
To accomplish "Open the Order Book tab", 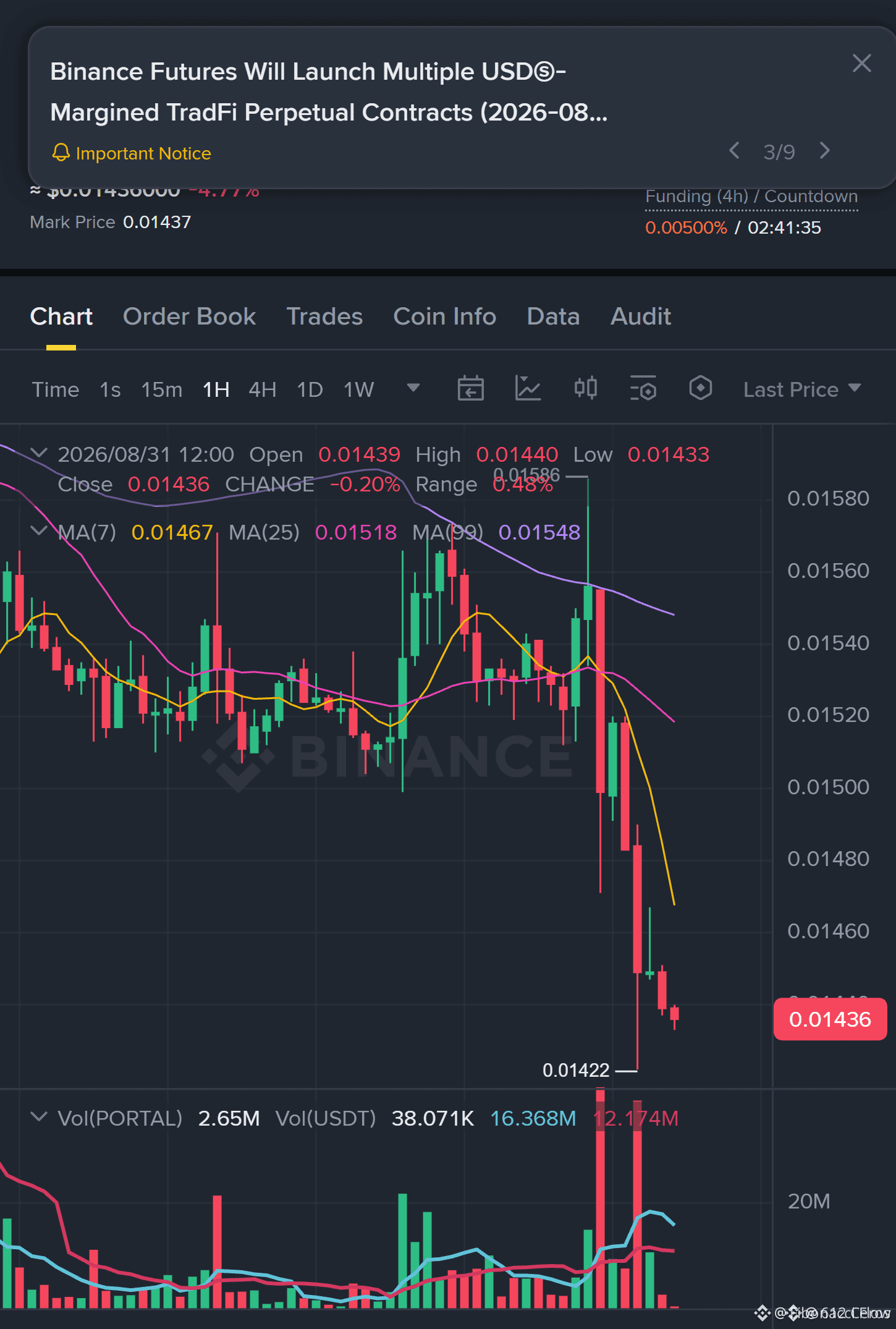I will coord(189,316).
